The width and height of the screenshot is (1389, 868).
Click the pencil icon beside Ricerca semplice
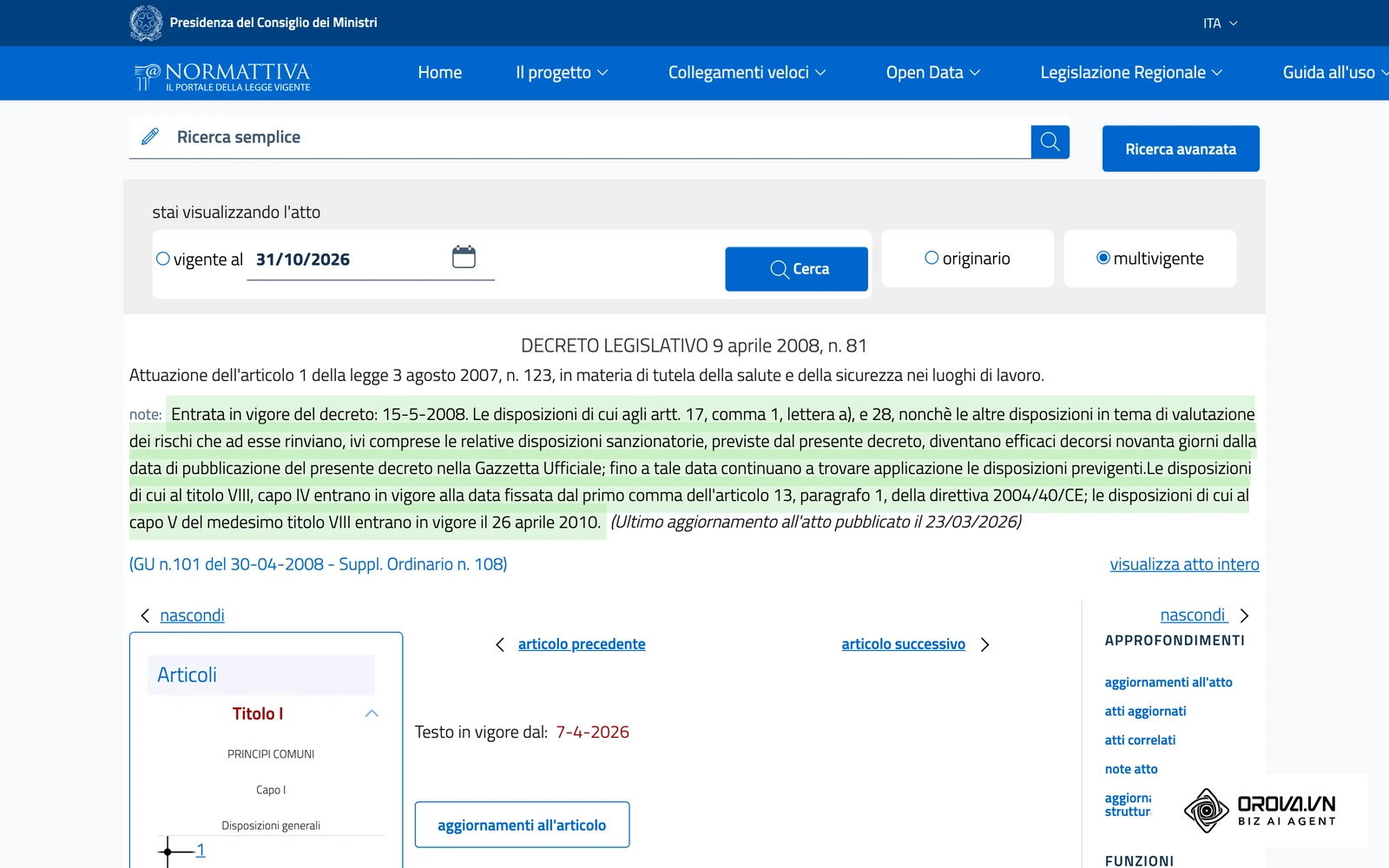click(150, 136)
